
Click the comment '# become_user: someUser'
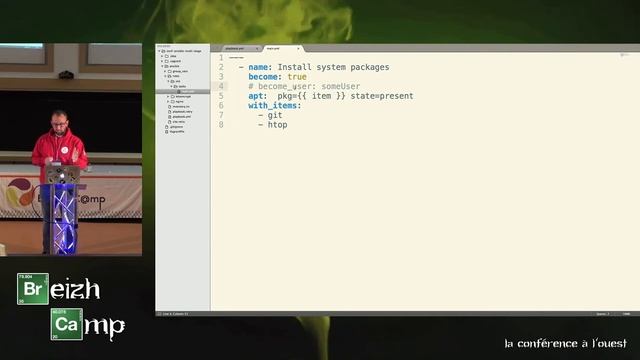click(304, 87)
